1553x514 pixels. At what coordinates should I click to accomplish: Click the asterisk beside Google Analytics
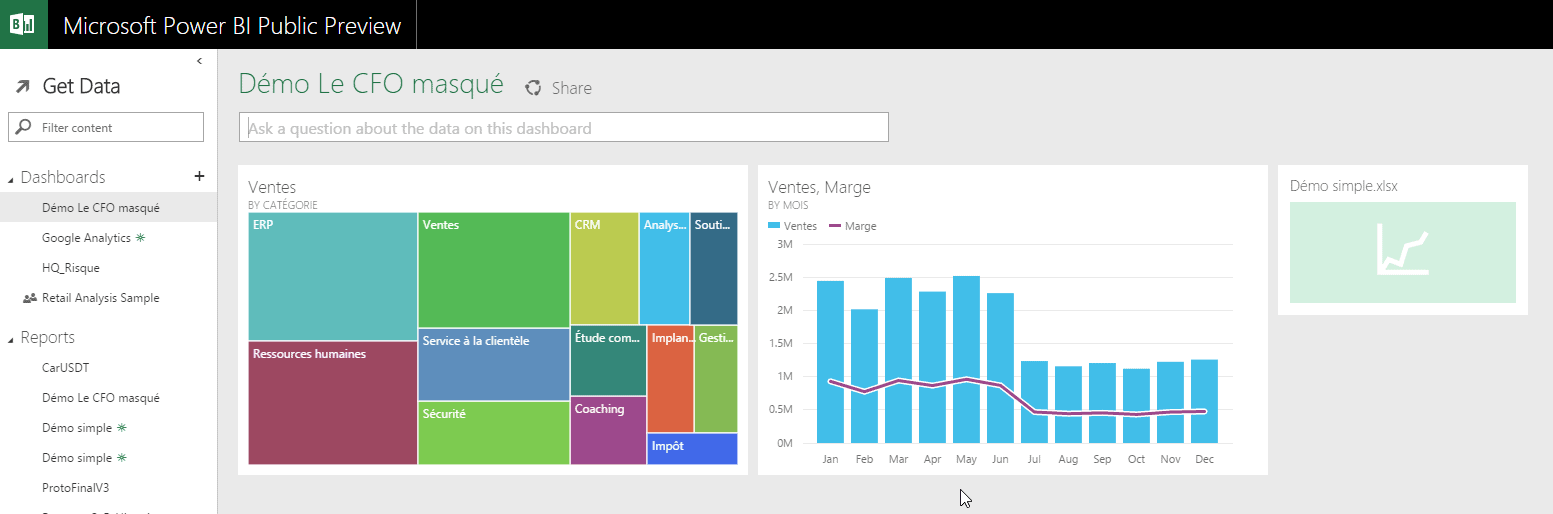tap(141, 238)
